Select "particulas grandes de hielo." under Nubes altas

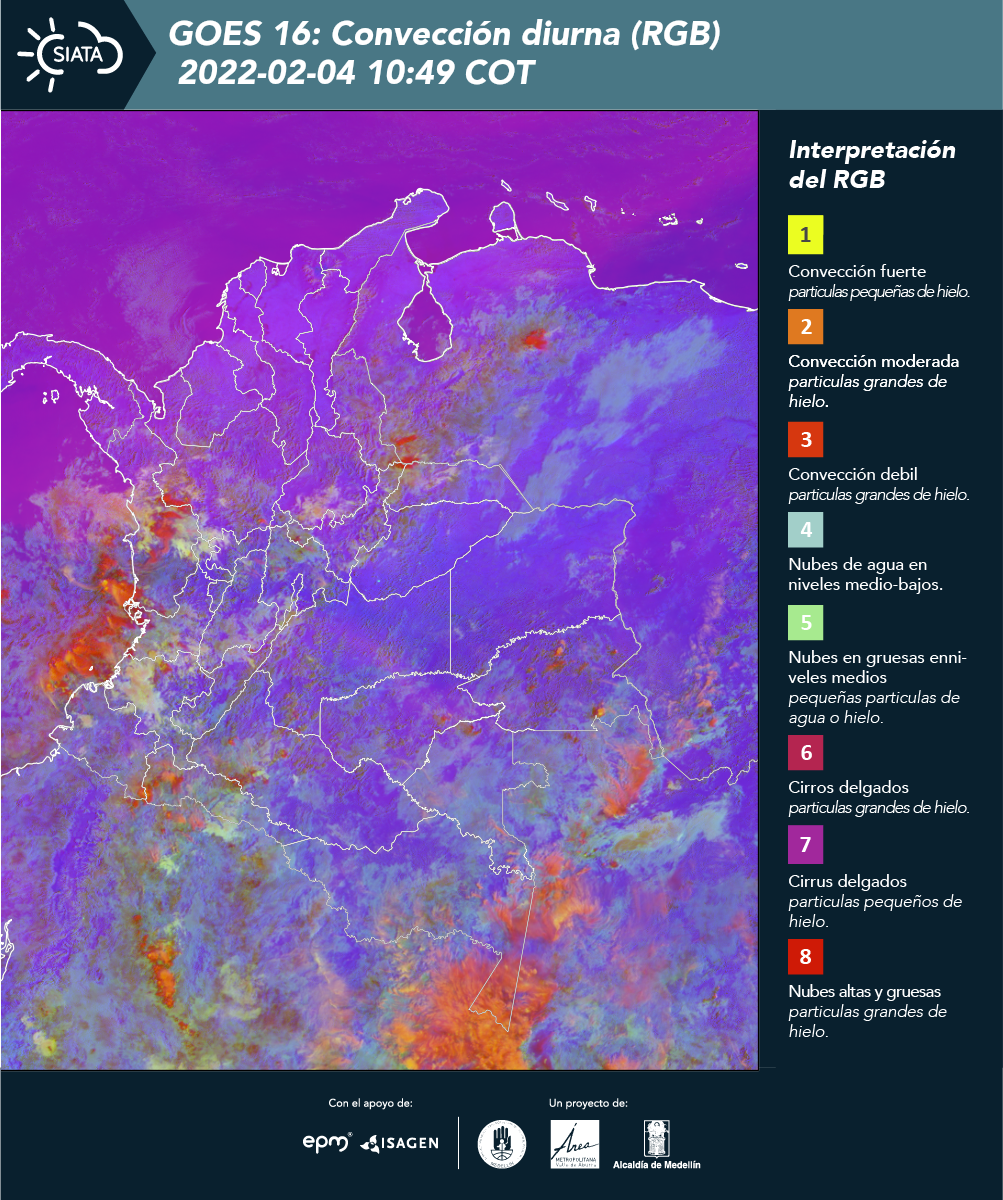point(868,1021)
